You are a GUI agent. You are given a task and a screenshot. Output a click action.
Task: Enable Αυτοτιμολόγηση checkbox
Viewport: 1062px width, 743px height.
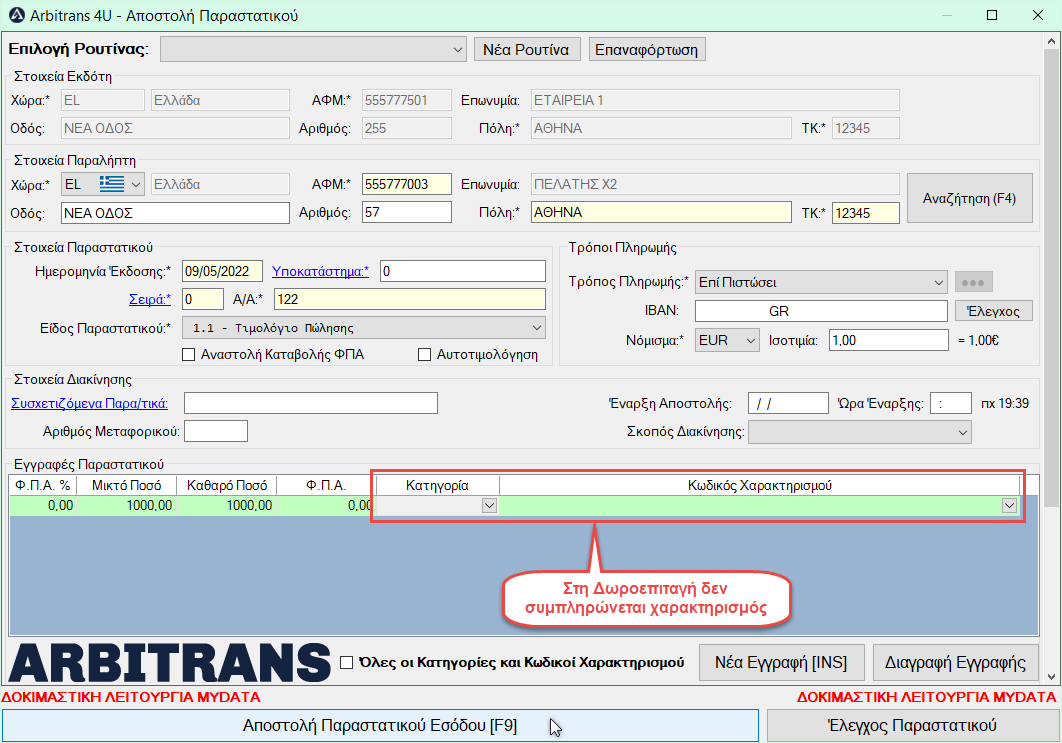coord(425,354)
